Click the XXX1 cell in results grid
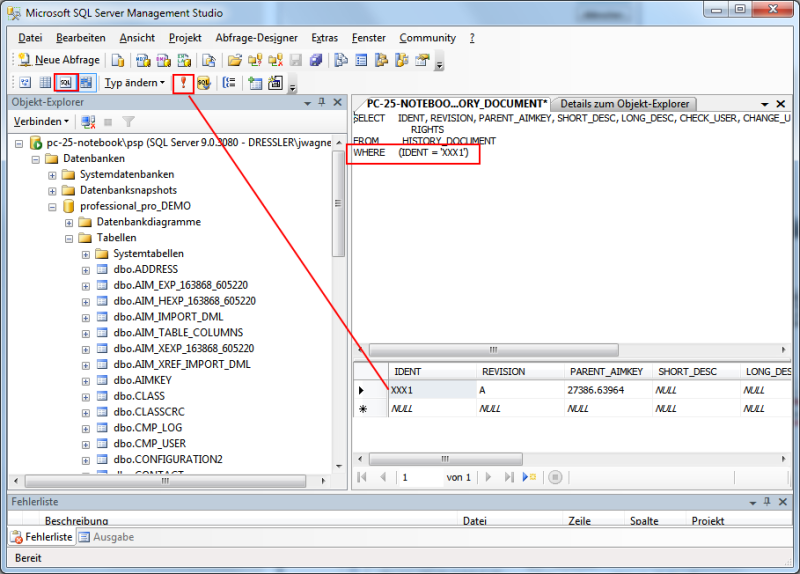 click(433, 390)
